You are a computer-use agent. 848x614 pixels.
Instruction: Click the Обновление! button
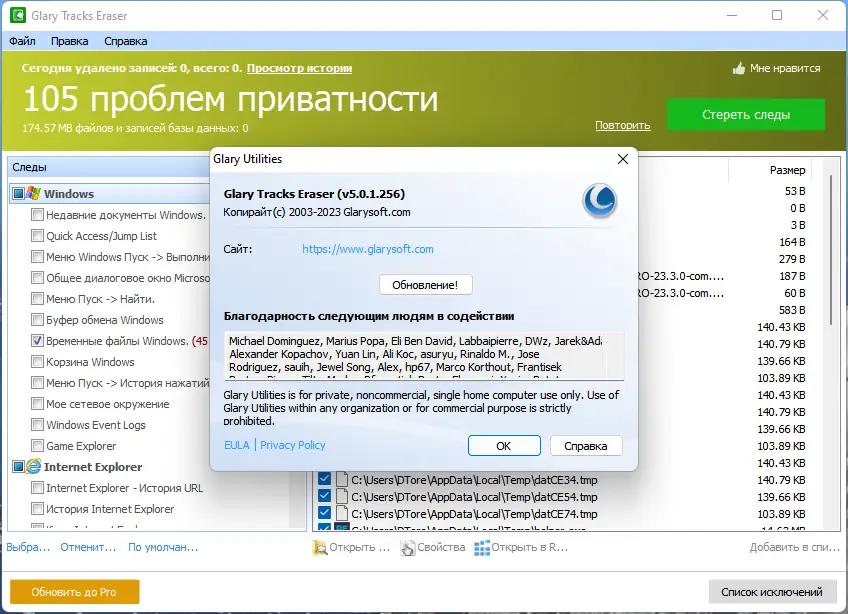click(426, 285)
